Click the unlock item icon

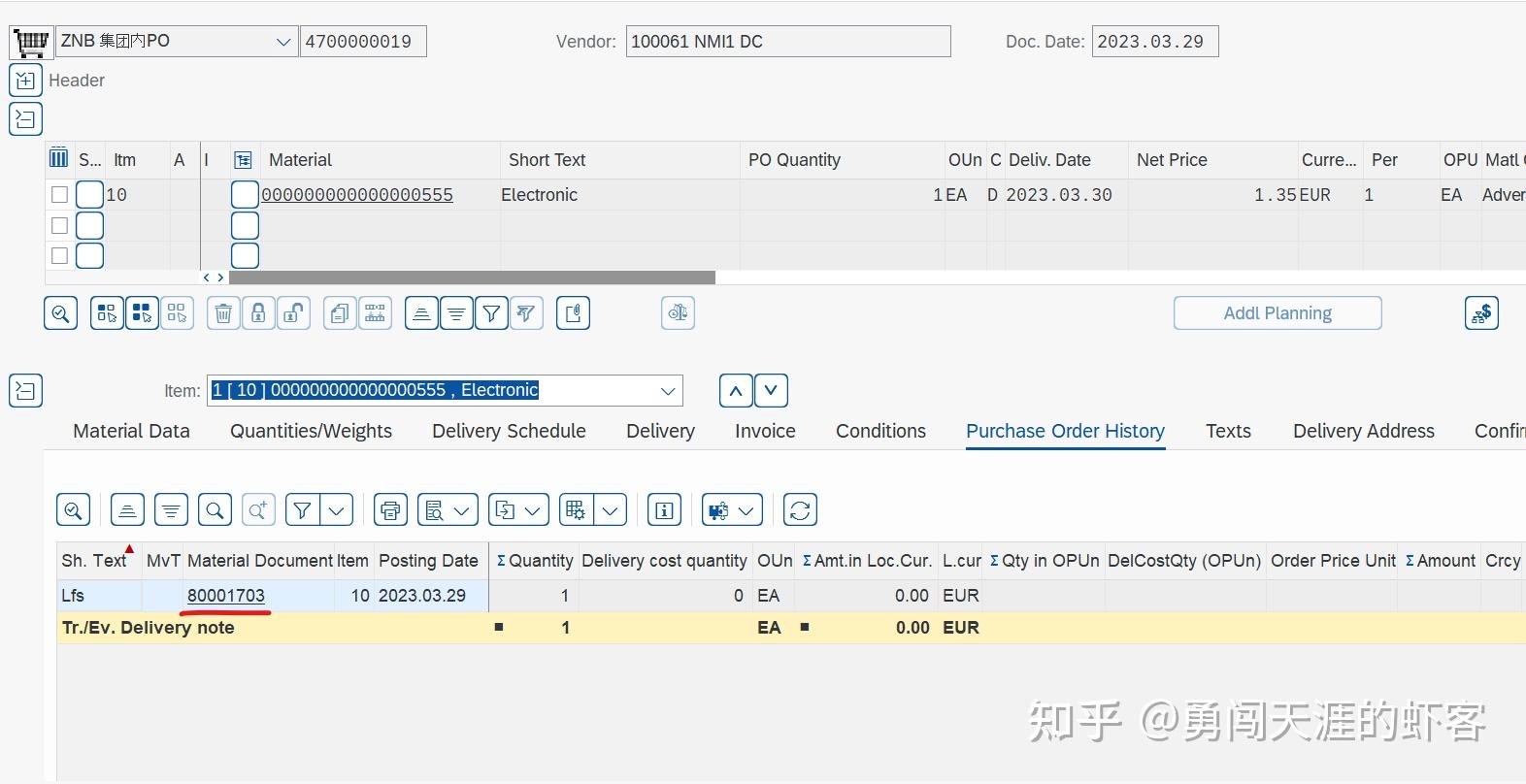pos(293,313)
